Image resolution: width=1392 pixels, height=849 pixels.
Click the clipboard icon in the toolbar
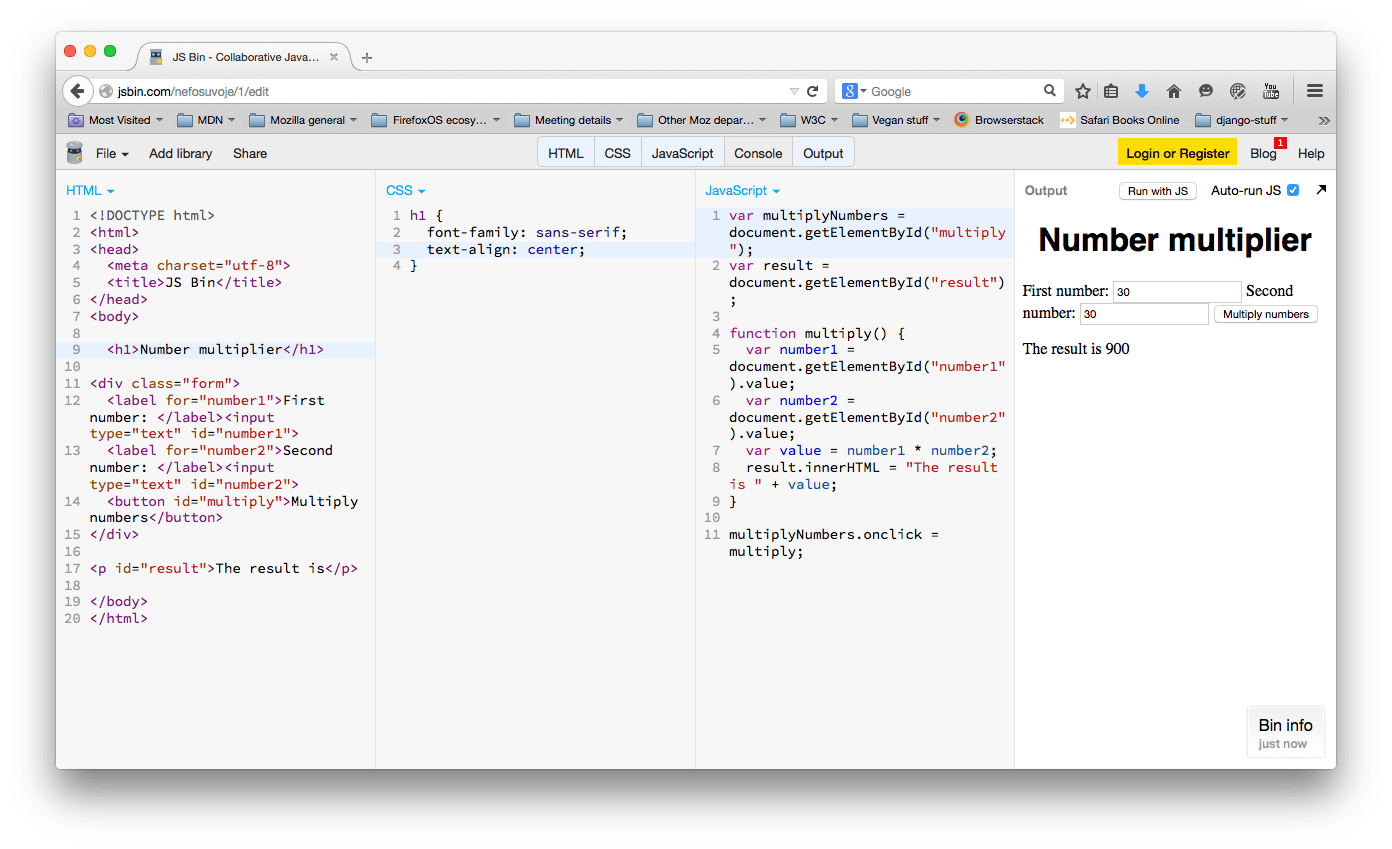click(1110, 90)
